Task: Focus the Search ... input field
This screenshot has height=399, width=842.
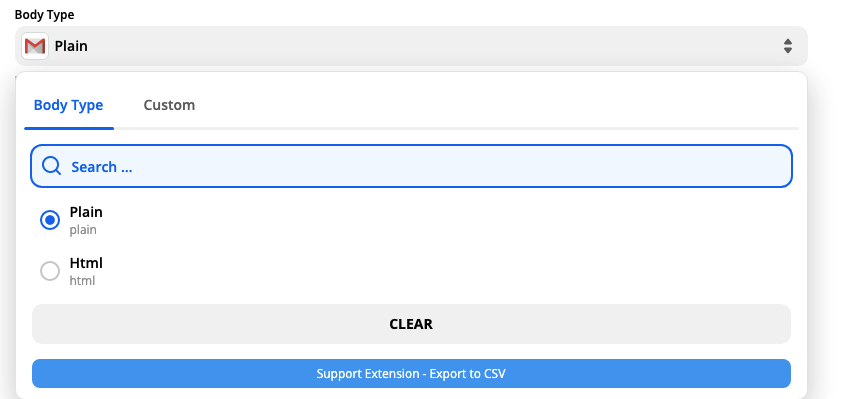Action: [x=411, y=166]
